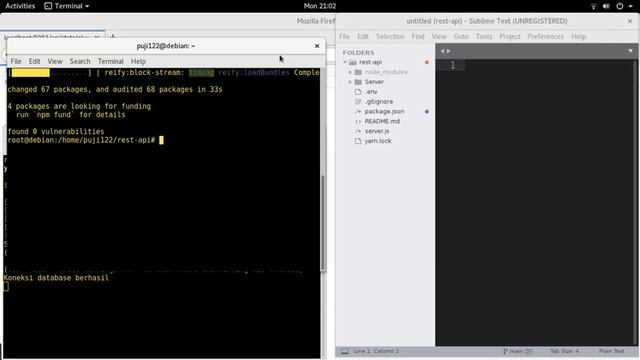Image resolution: width=640 pixels, height=360 pixels.
Task: Open the .gitignore file
Action: tap(379, 102)
